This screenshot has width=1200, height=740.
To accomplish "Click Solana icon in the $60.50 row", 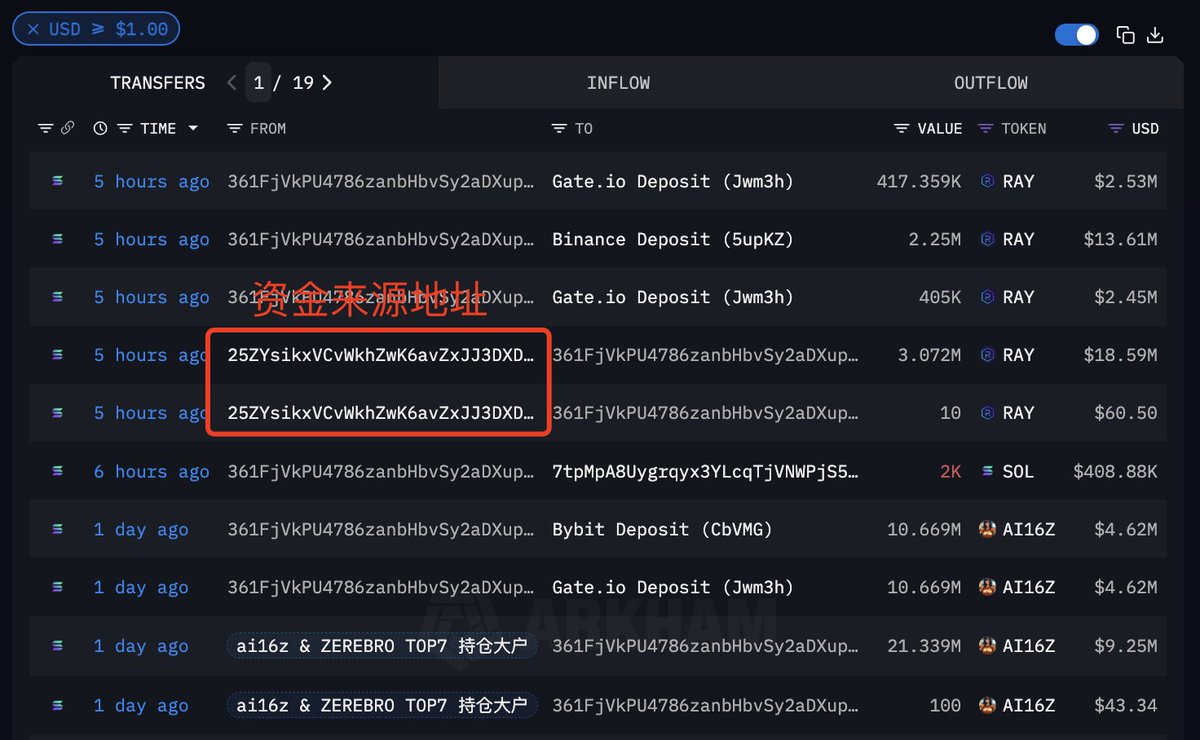I will (x=57, y=413).
